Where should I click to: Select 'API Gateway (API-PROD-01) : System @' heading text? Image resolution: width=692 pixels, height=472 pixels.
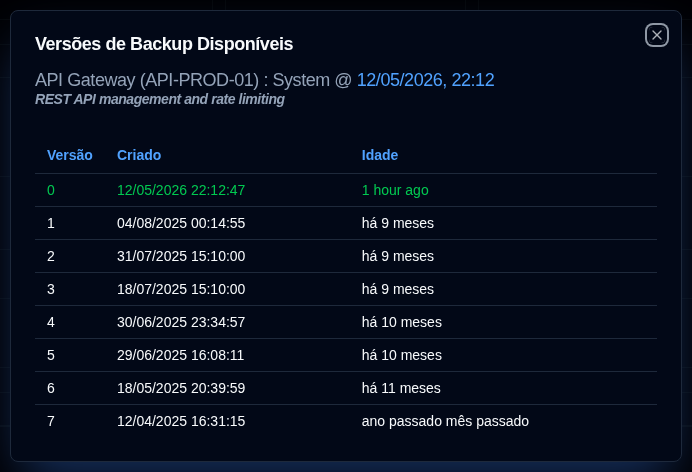click(x=193, y=80)
